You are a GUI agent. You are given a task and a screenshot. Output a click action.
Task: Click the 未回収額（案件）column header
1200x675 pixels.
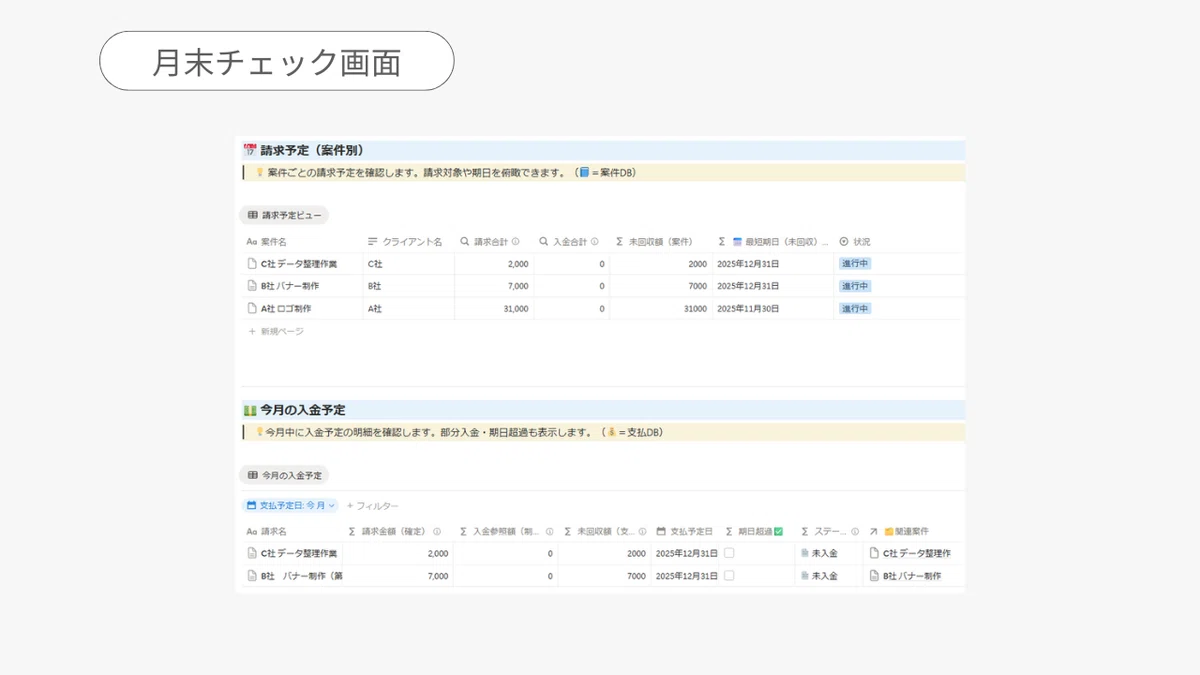pos(654,242)
